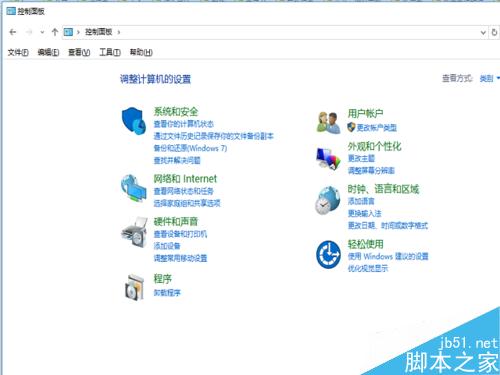Click 卸载程序 link

pyautogui.click(x=167, y=293)
